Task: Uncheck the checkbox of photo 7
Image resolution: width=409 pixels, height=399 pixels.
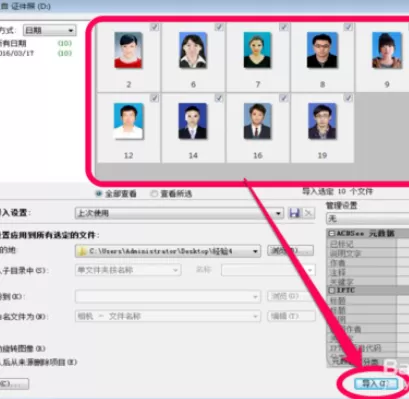Action: (x=284, y=27)
